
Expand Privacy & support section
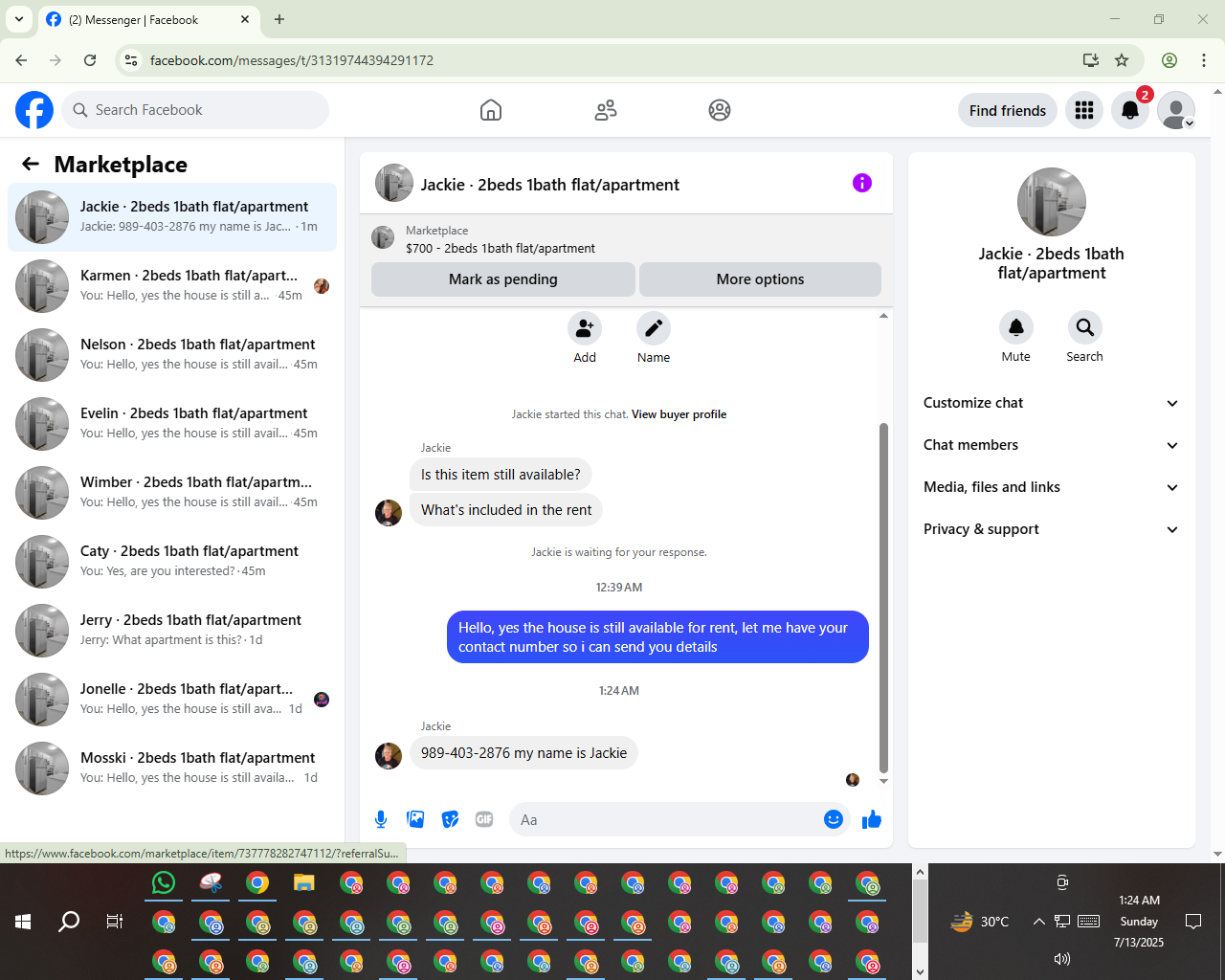[1052, 529]
